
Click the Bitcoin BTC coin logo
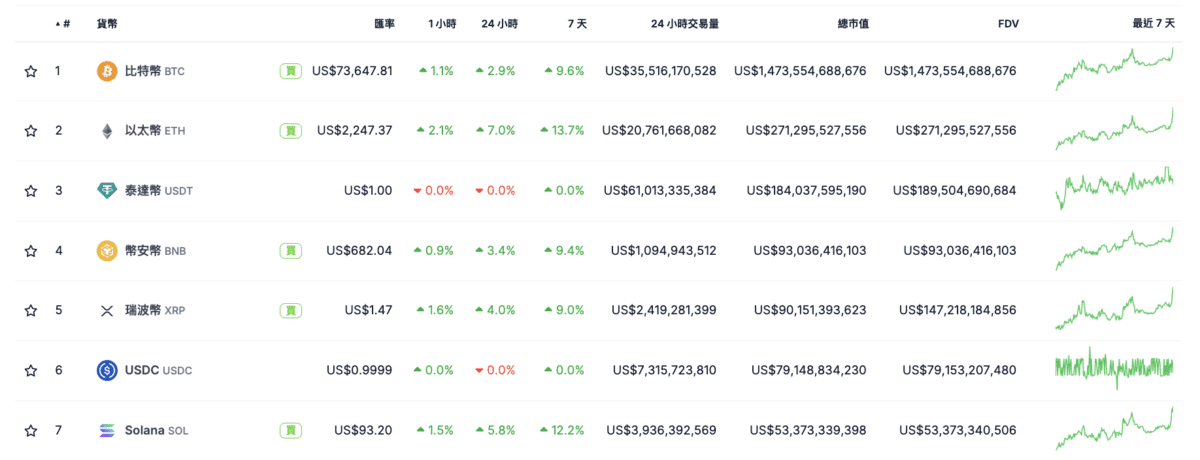pos(107,71)
